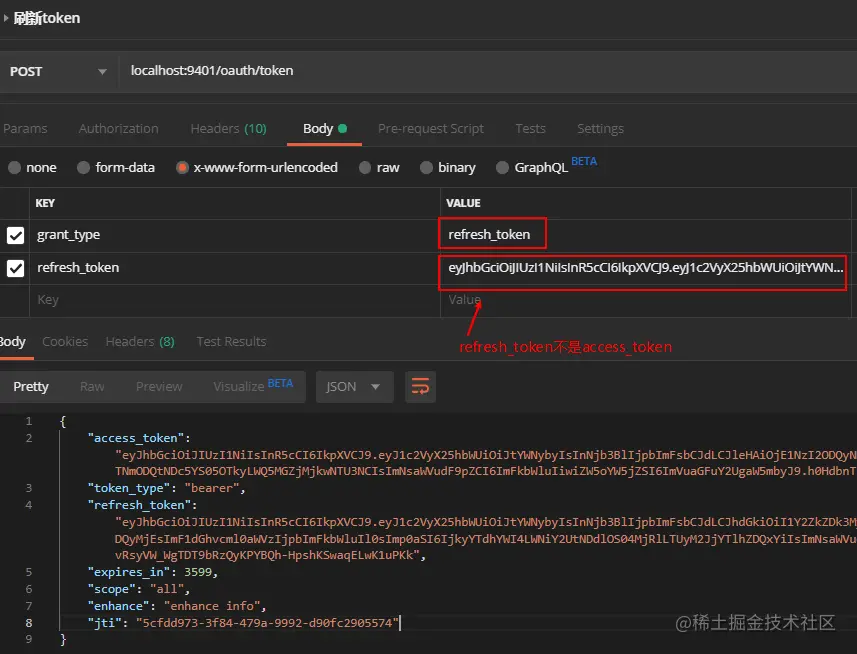Click the jti value 5cfdd973-3f84-479a-9992-d90fc2905574
Image resolution: width=857 pixels, height=654 pixels.
click(267, 623)
